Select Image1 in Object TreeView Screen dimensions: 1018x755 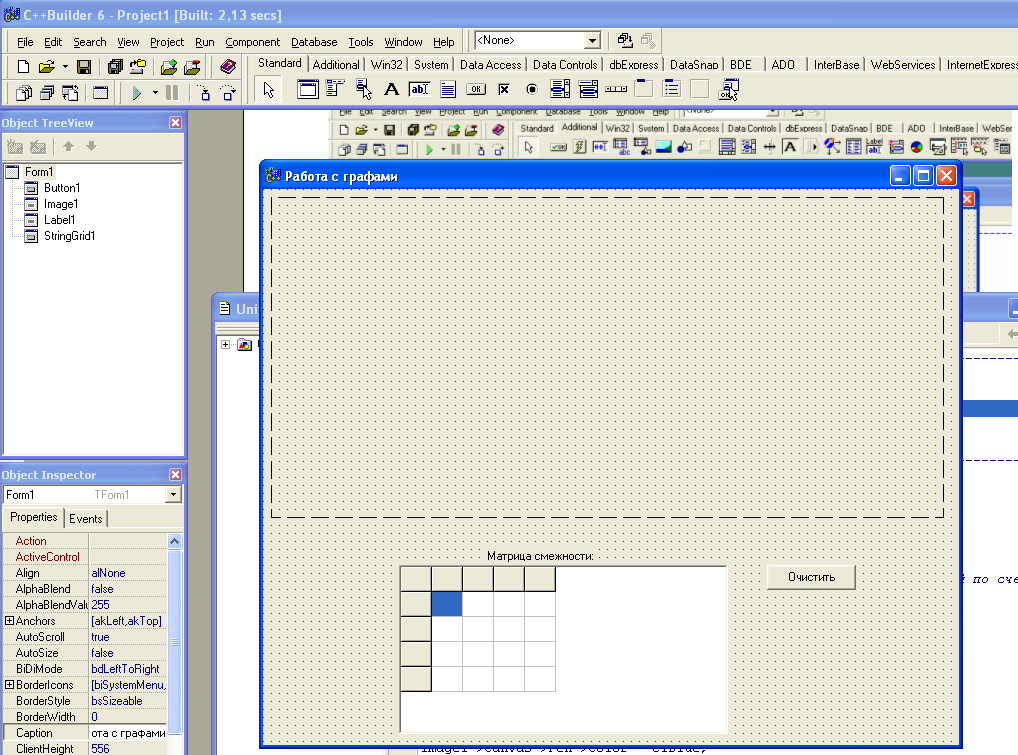click(x=61, y=204)
